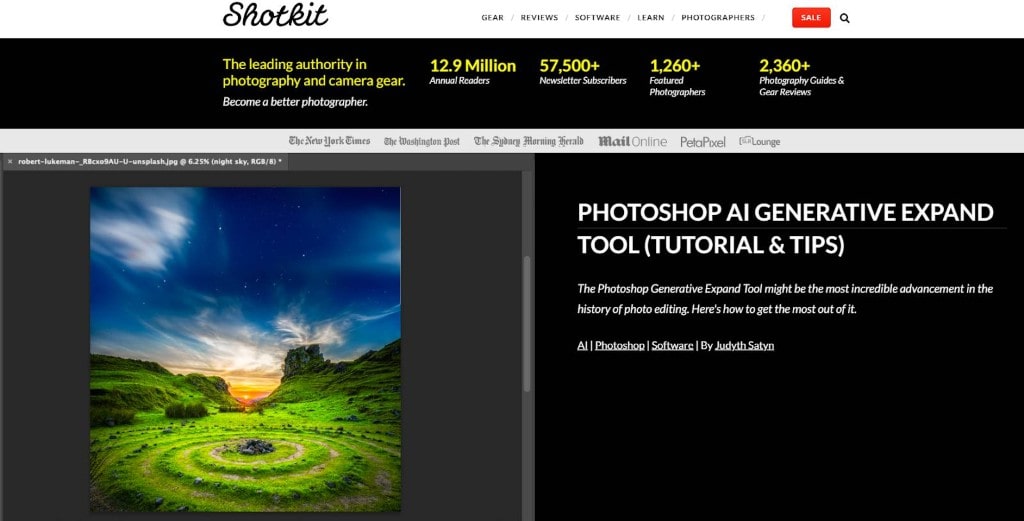Open the Software category link

pyautogui.click(x=672, y=345)
